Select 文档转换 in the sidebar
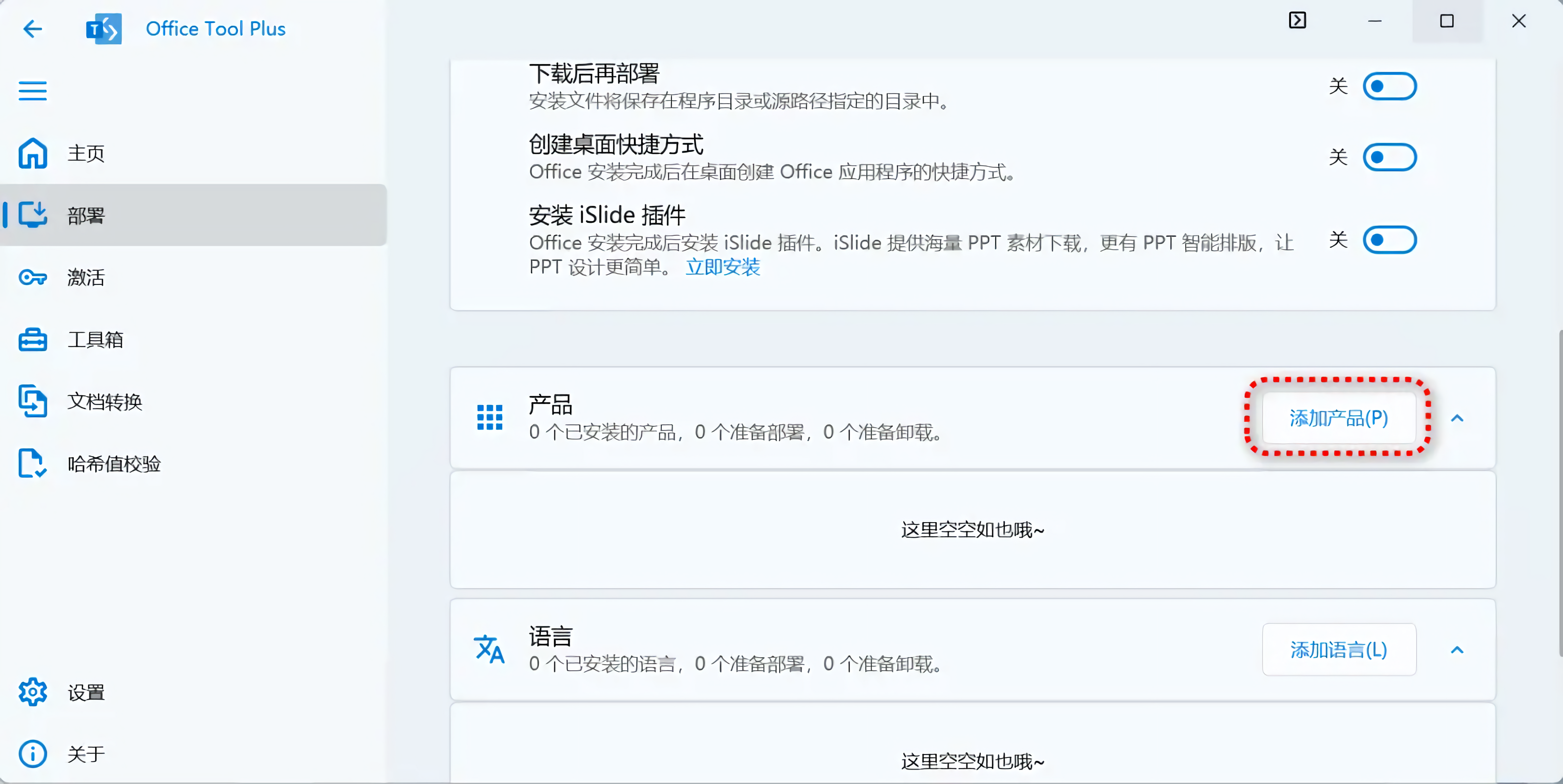The width and height of the screenshot is (1563, 784). point(104,401)
